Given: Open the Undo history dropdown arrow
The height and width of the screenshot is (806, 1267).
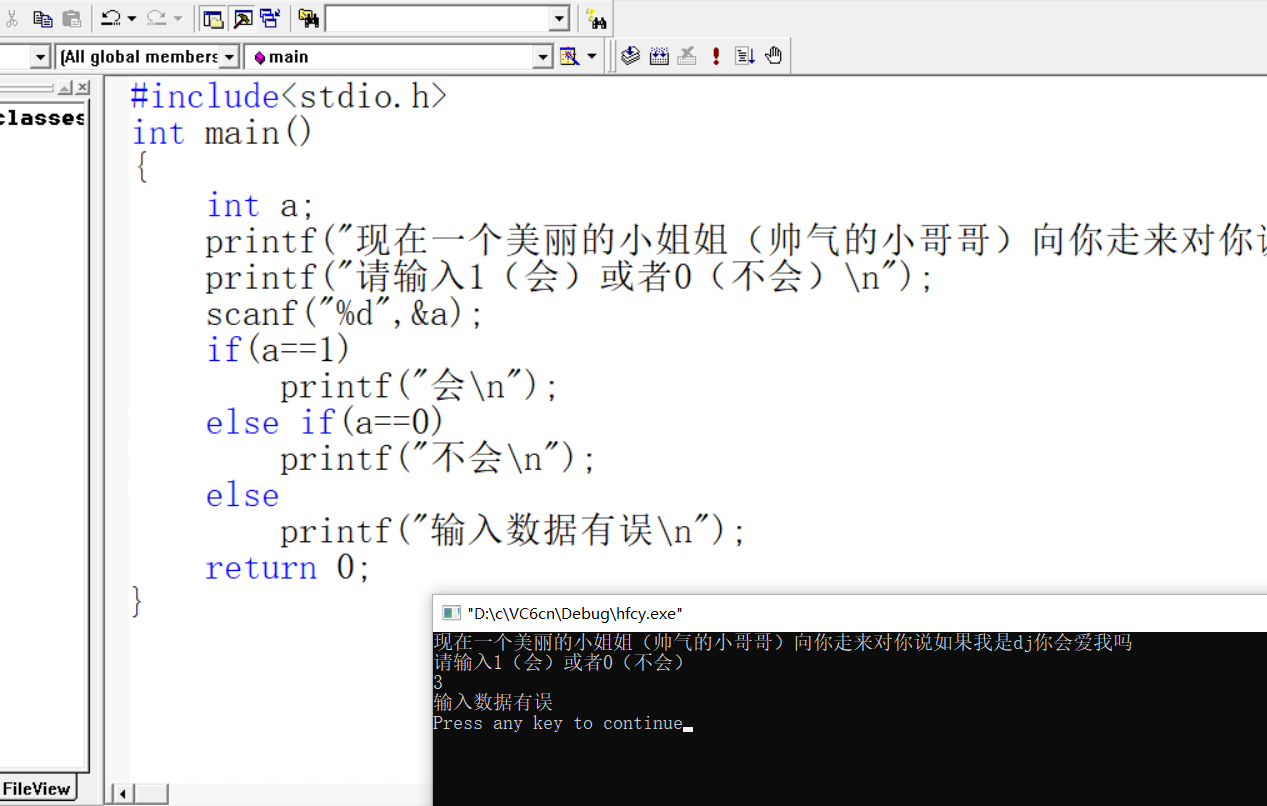Looking at the screenshot, I should [x=132, y=18].
